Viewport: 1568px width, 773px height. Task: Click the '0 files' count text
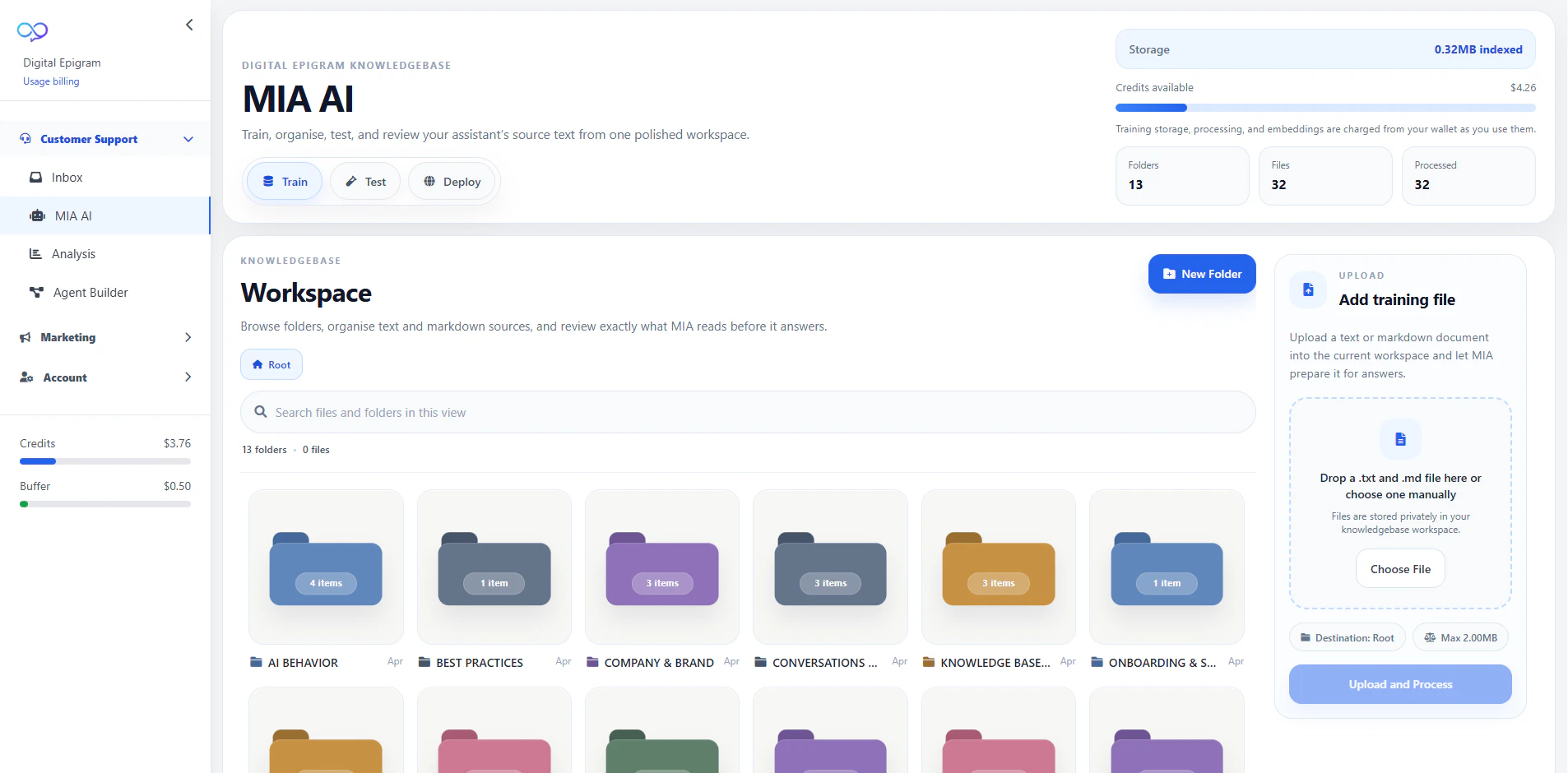coord(316,450)
